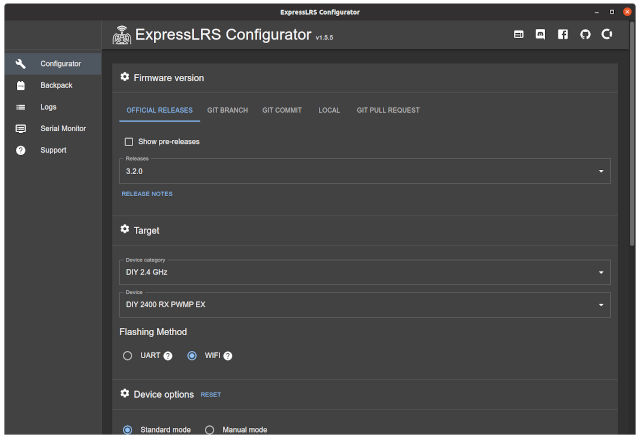Open the GitHub repository icon
The image size is (640, 439).
click(x=585, y=35)
